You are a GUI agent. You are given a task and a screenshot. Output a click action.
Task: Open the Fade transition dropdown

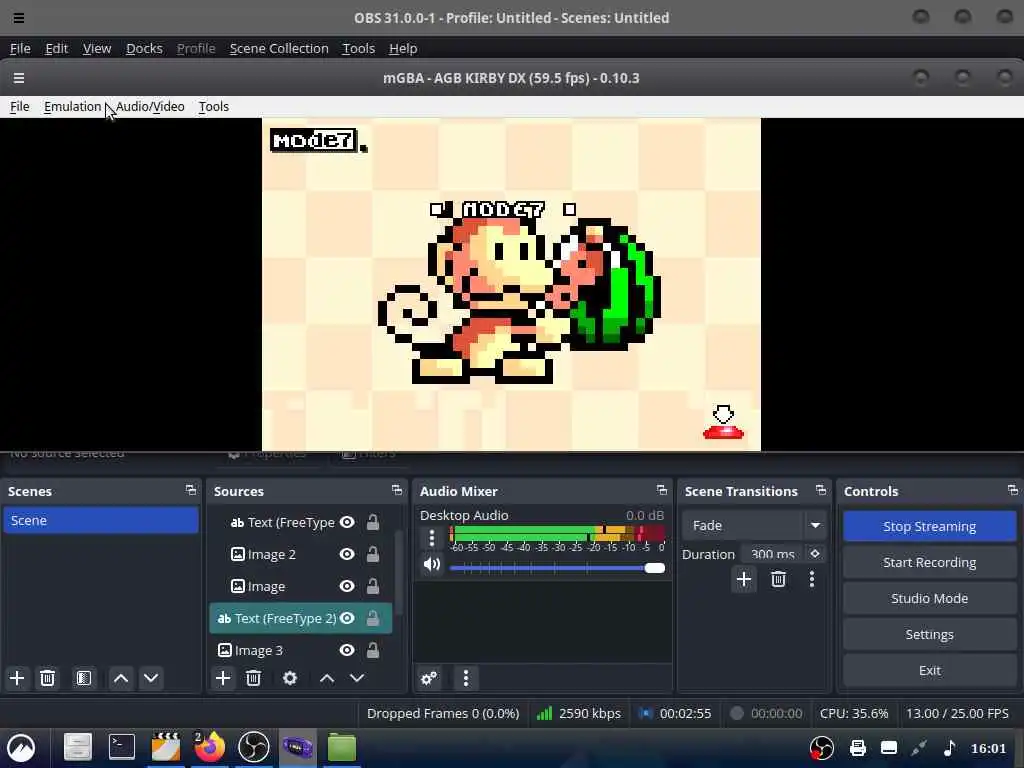[753, 525]
